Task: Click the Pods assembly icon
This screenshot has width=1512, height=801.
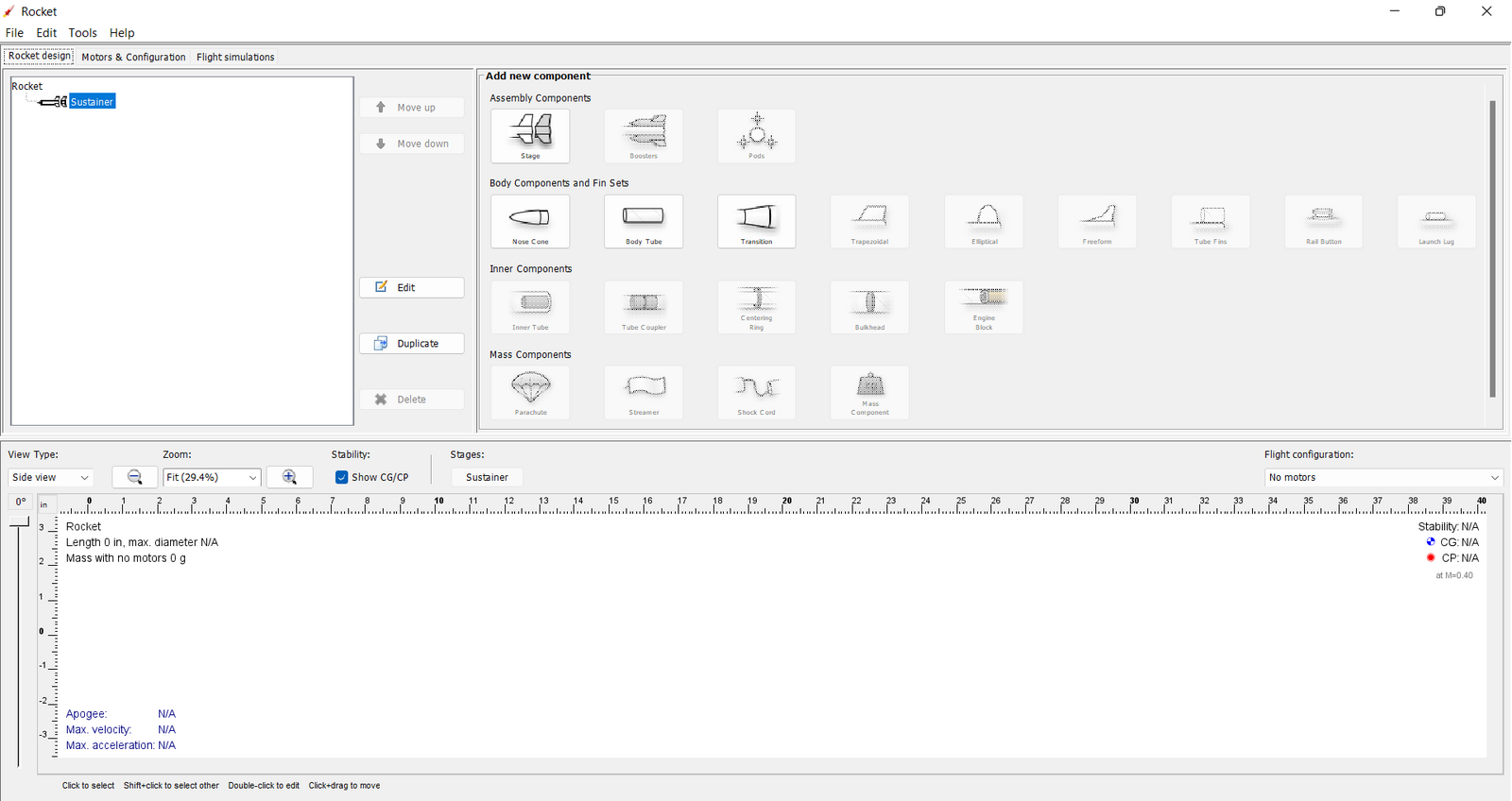Action: tap(756, 135)
